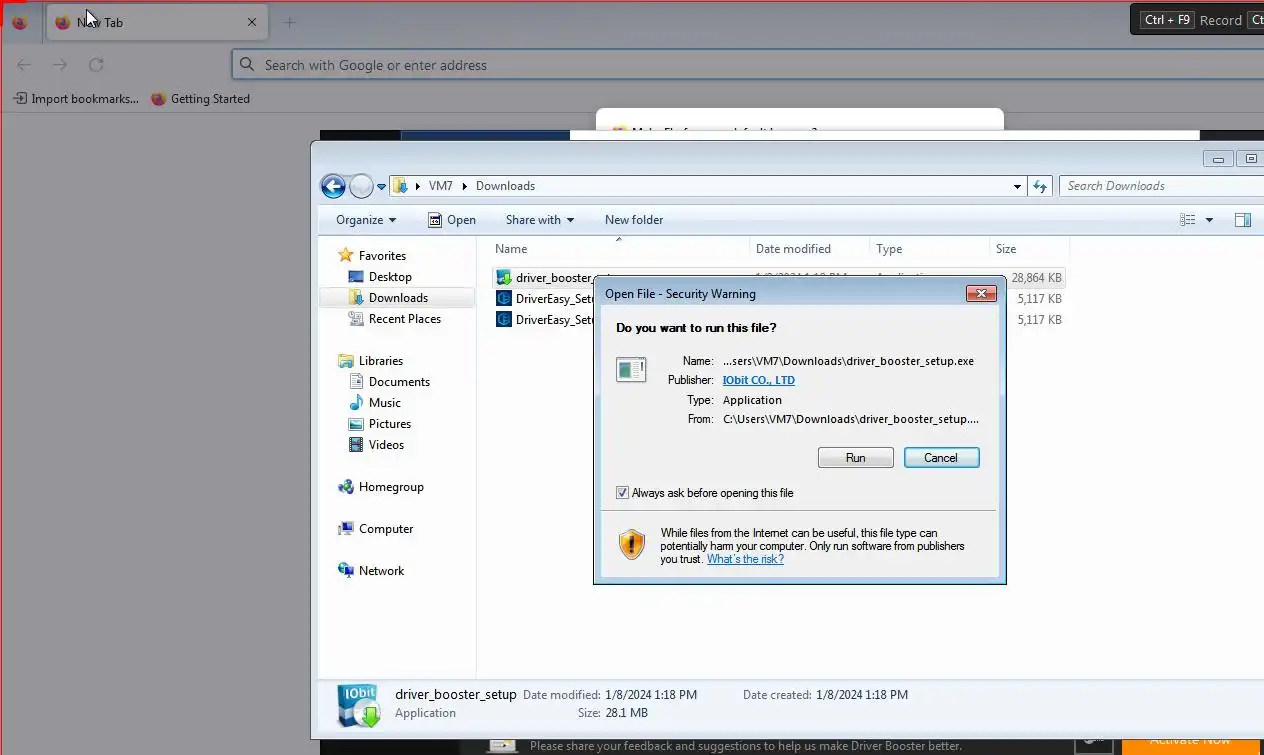
Task: Open the Documents library
Action: (399, 382)
